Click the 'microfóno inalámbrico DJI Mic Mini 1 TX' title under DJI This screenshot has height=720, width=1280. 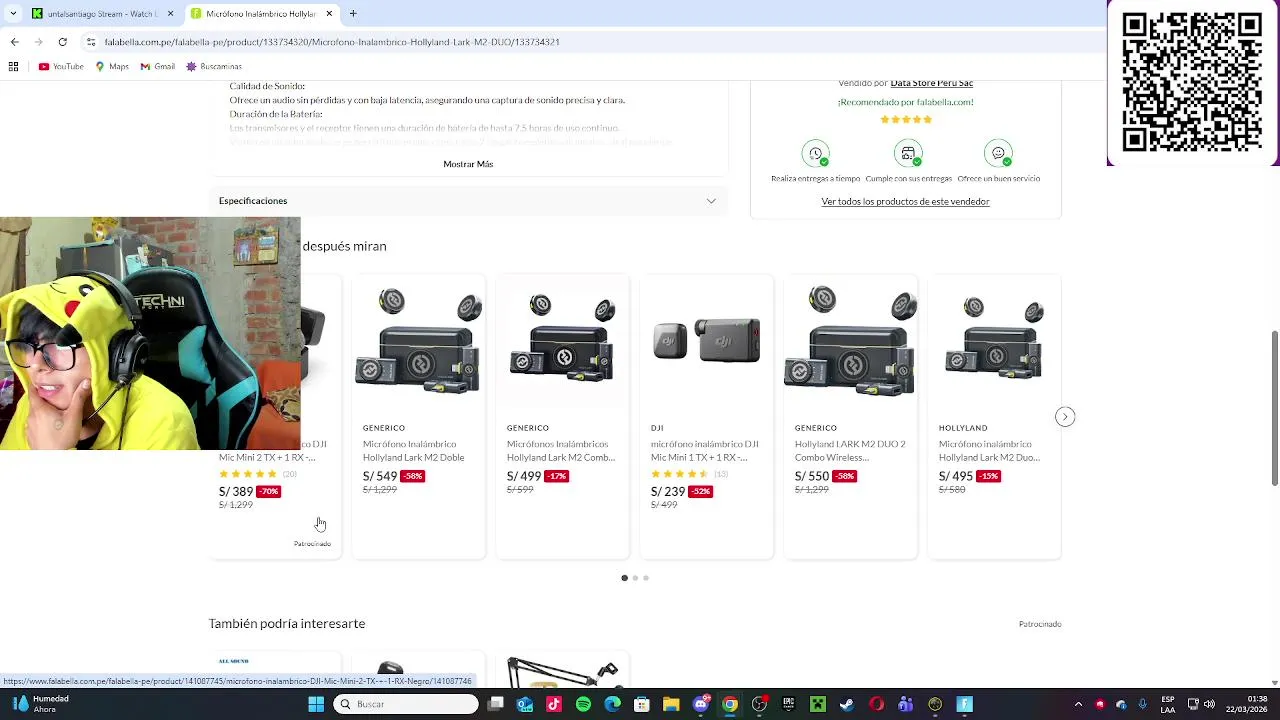tap(705, 451)
